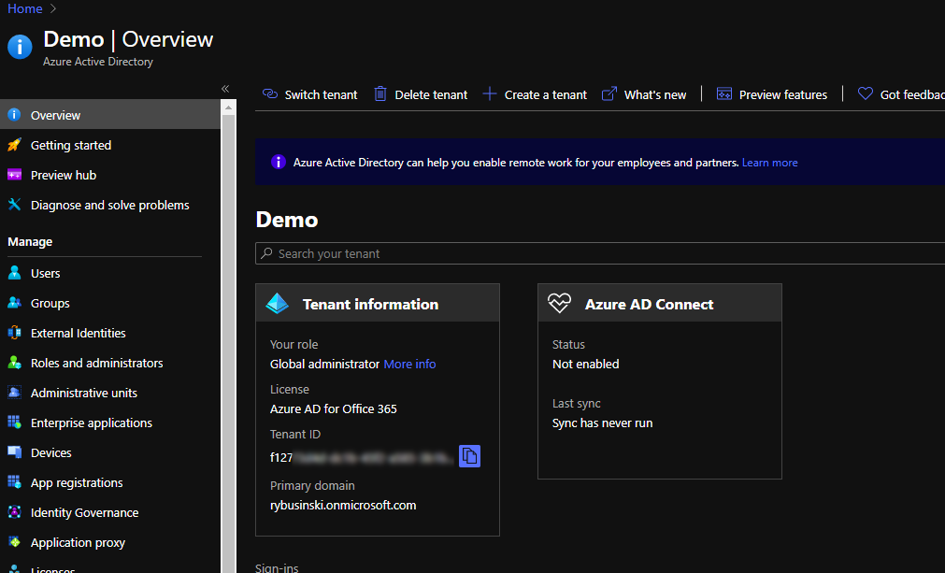Open Preview hub
This screenshot has height=573, width=945.
click(63, 175)
